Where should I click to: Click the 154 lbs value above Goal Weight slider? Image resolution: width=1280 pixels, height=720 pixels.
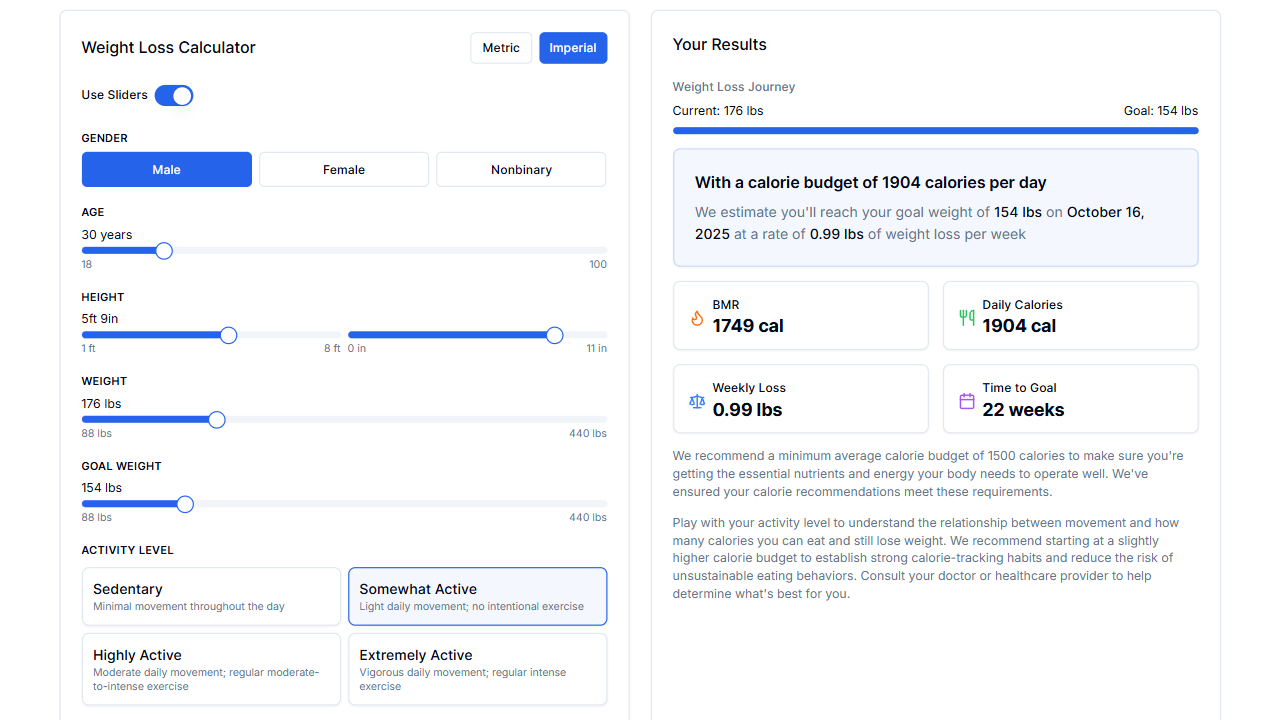(x=102, y=488)
